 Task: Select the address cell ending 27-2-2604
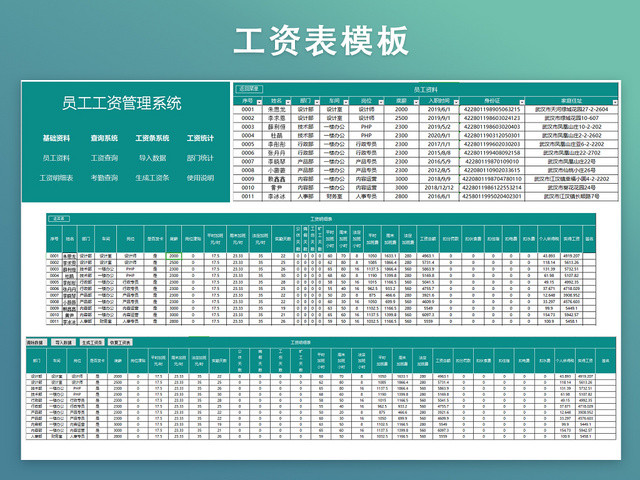[x=571, y=109]
